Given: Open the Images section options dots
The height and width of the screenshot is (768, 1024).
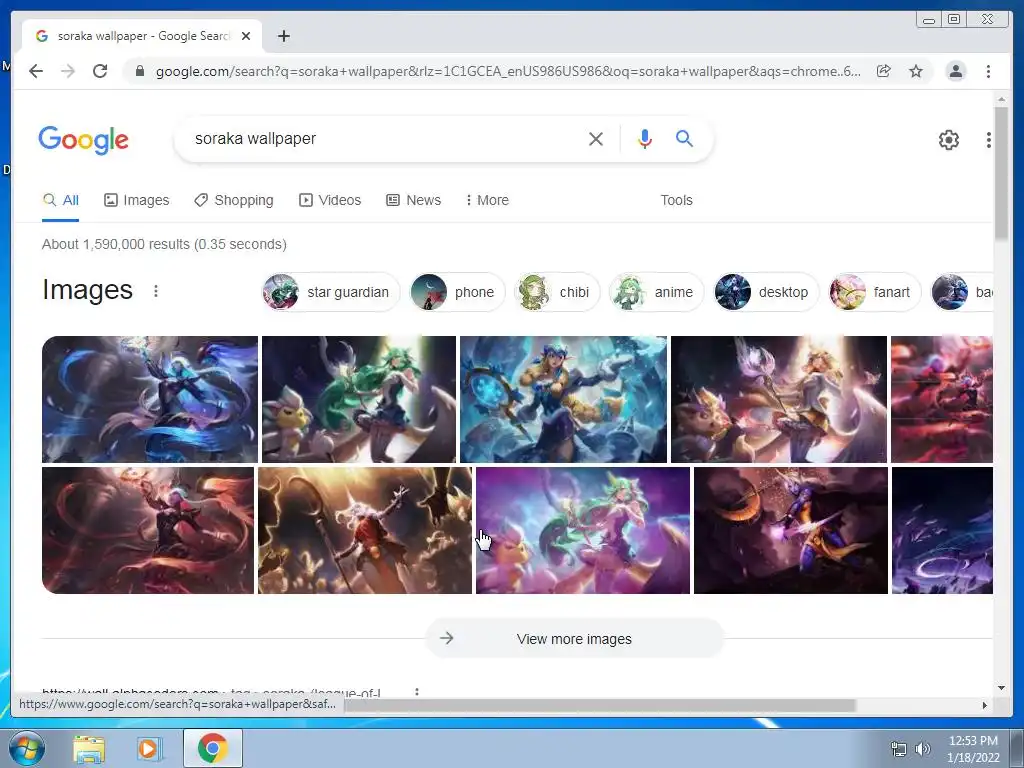Looking at the screenshot, I should coord(155,291).
